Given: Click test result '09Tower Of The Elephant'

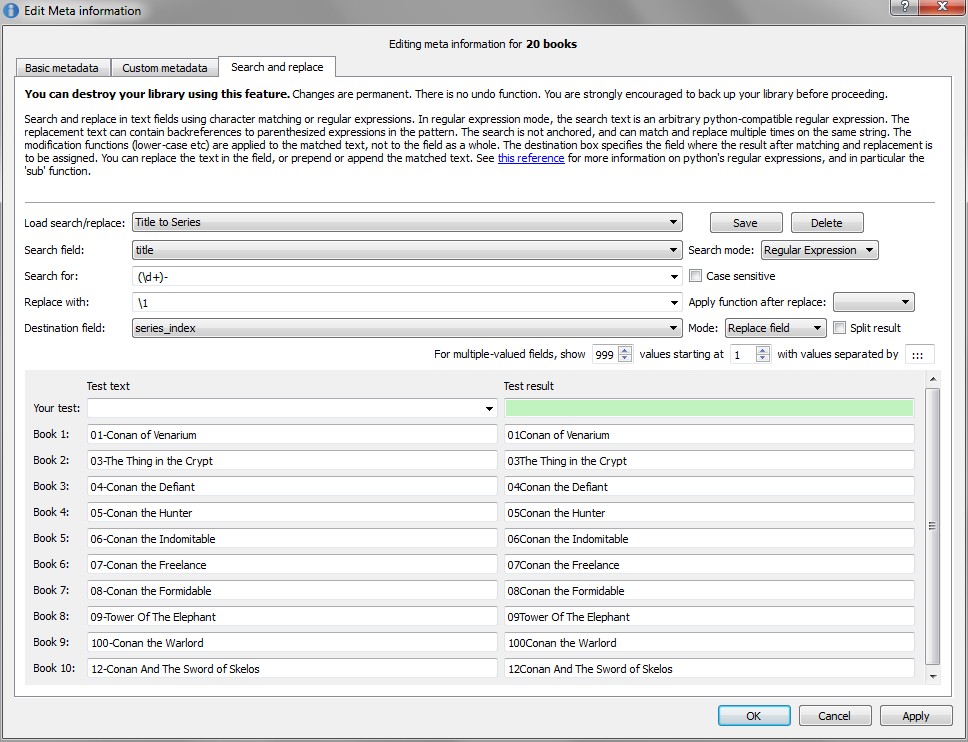Looking at the screenshot, I should (x=709, y=616).
